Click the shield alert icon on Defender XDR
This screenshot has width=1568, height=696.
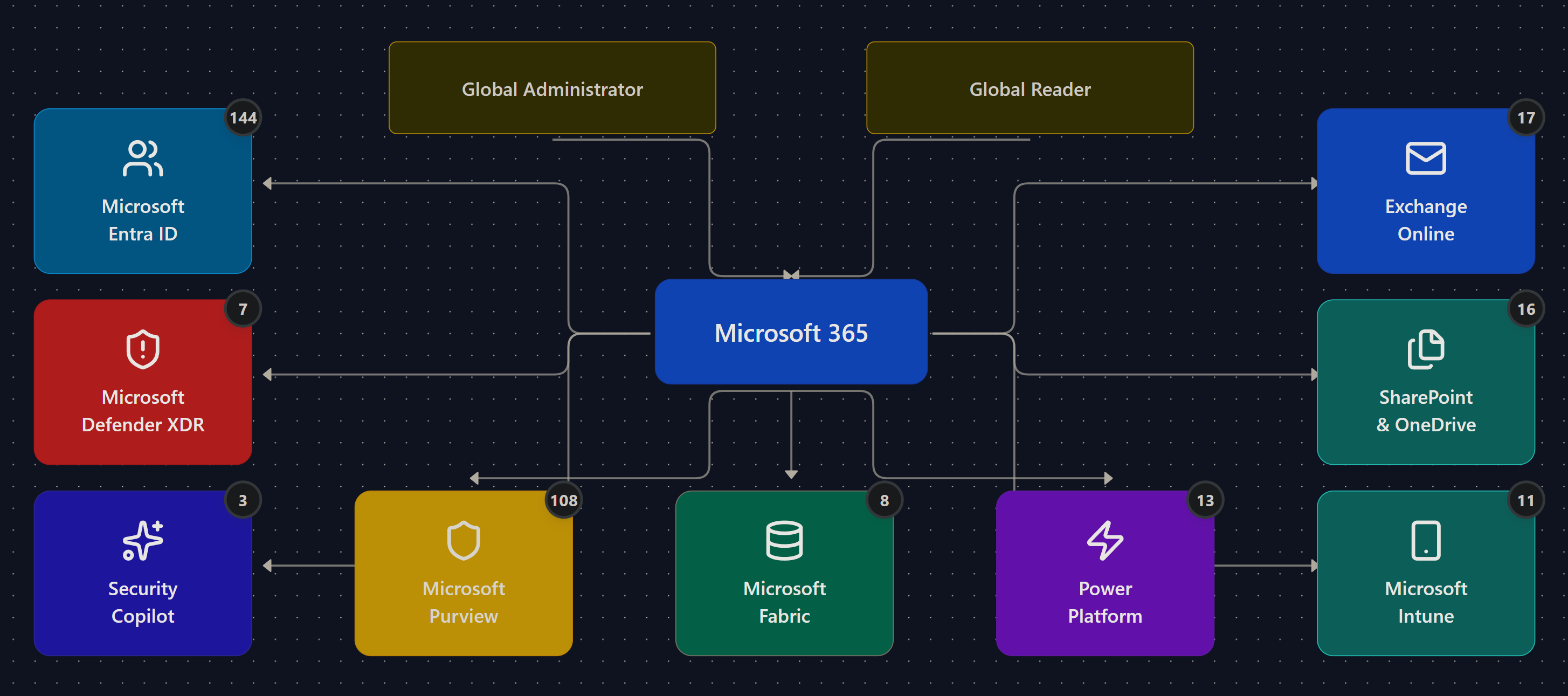click(142, 349)
